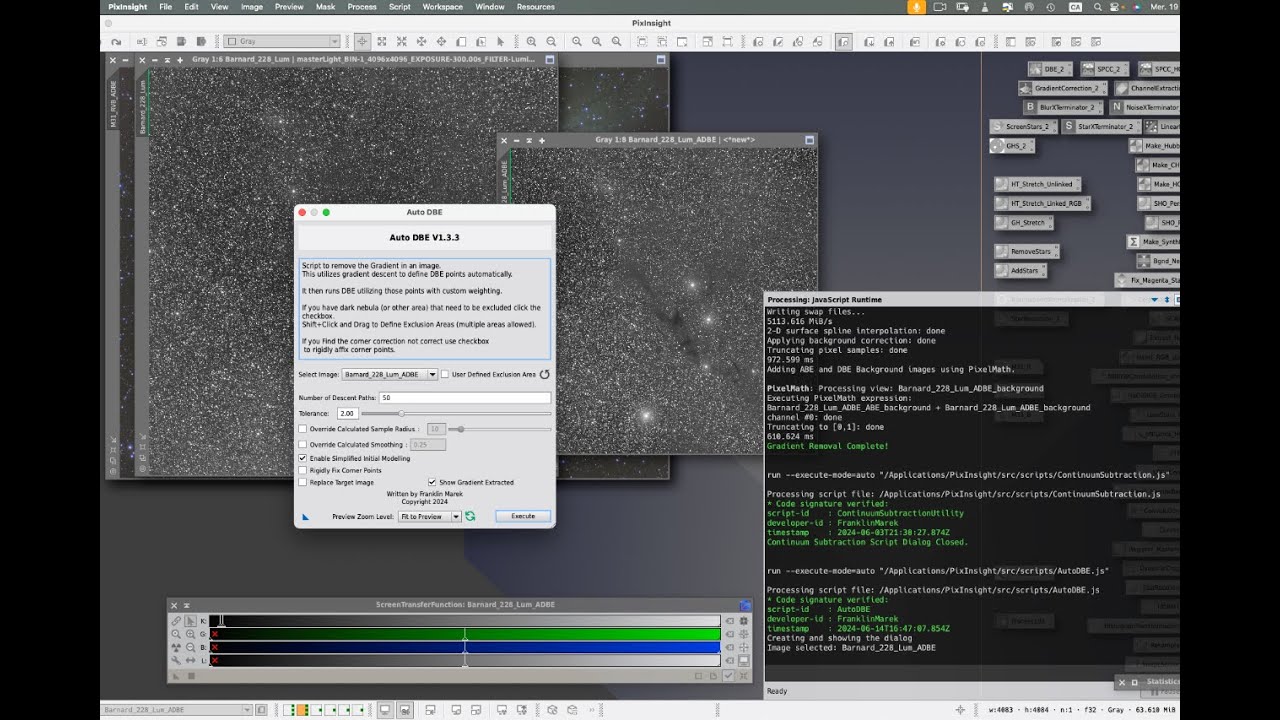
Task: Expand the Statistics panel collapse arrow
Action: [x=1134, y=682]
